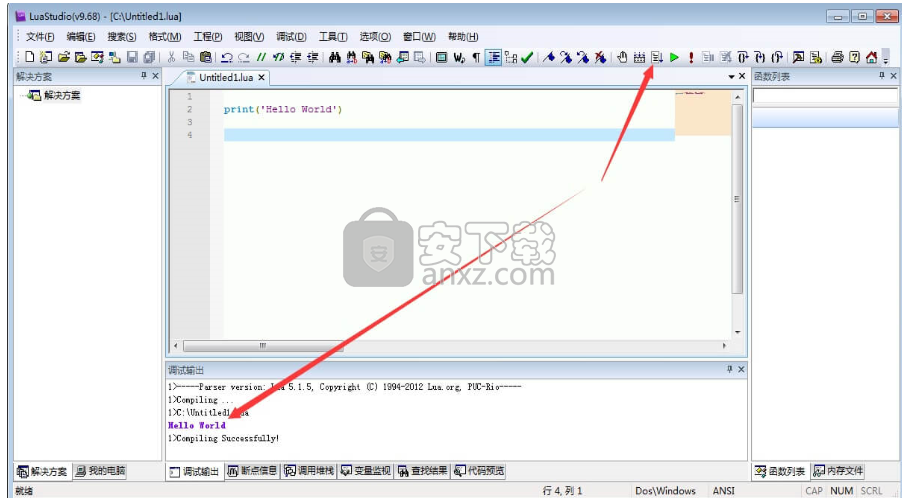Image resolution: width=902 pixels, height=498 pixels.
Task: Click the disabled Save floppy icon
Action: (132, 58)
